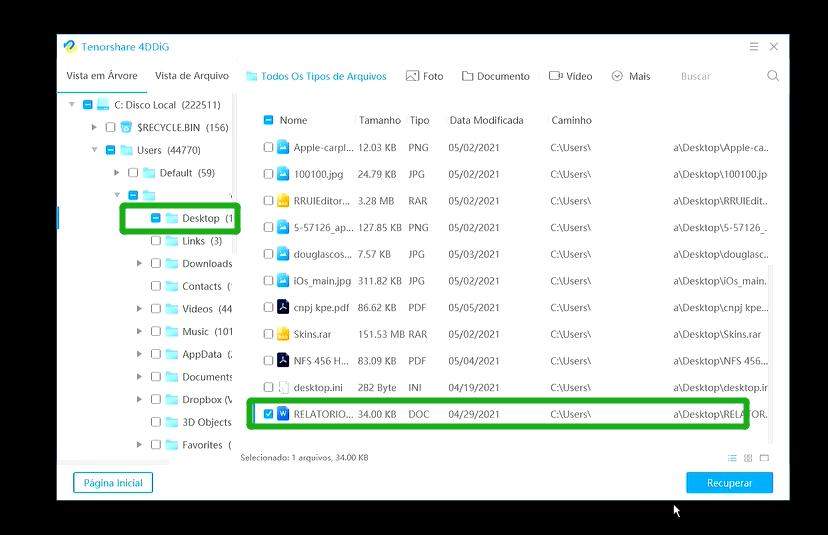The image size is (828, 535).
Task: Click the Skins.rar archive icon
Action: (x=283, y=334)
